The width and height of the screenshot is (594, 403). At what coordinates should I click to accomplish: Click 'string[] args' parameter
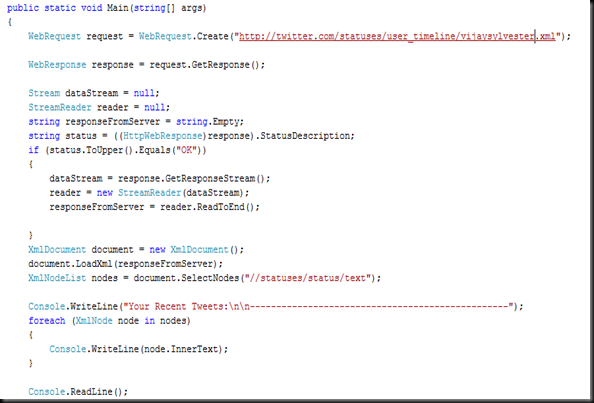coord(168,8)
